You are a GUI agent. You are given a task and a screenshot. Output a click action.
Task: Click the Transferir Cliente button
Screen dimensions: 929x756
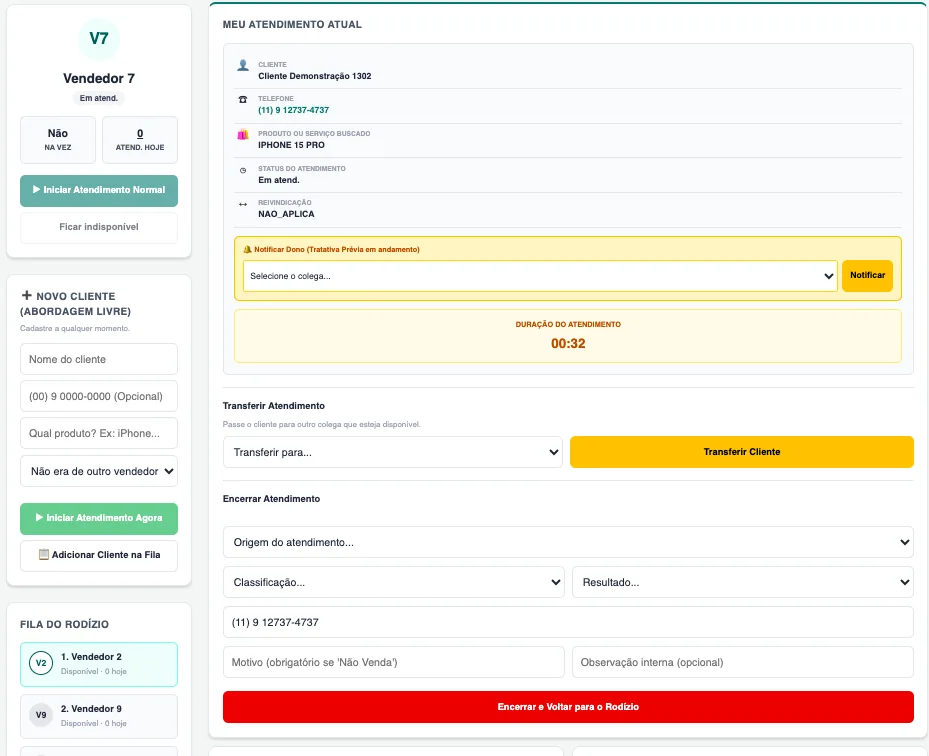coord(742,452)
